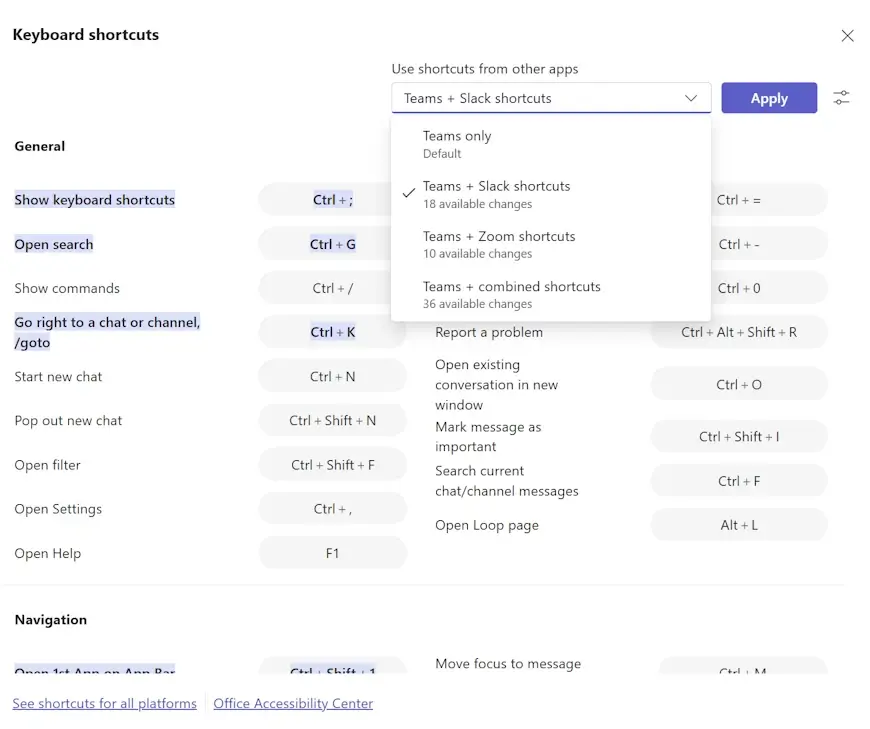Viewport: 870px width, 729px height.
Task: Click the Use shortcuts from other apps label
Action: 485,69
